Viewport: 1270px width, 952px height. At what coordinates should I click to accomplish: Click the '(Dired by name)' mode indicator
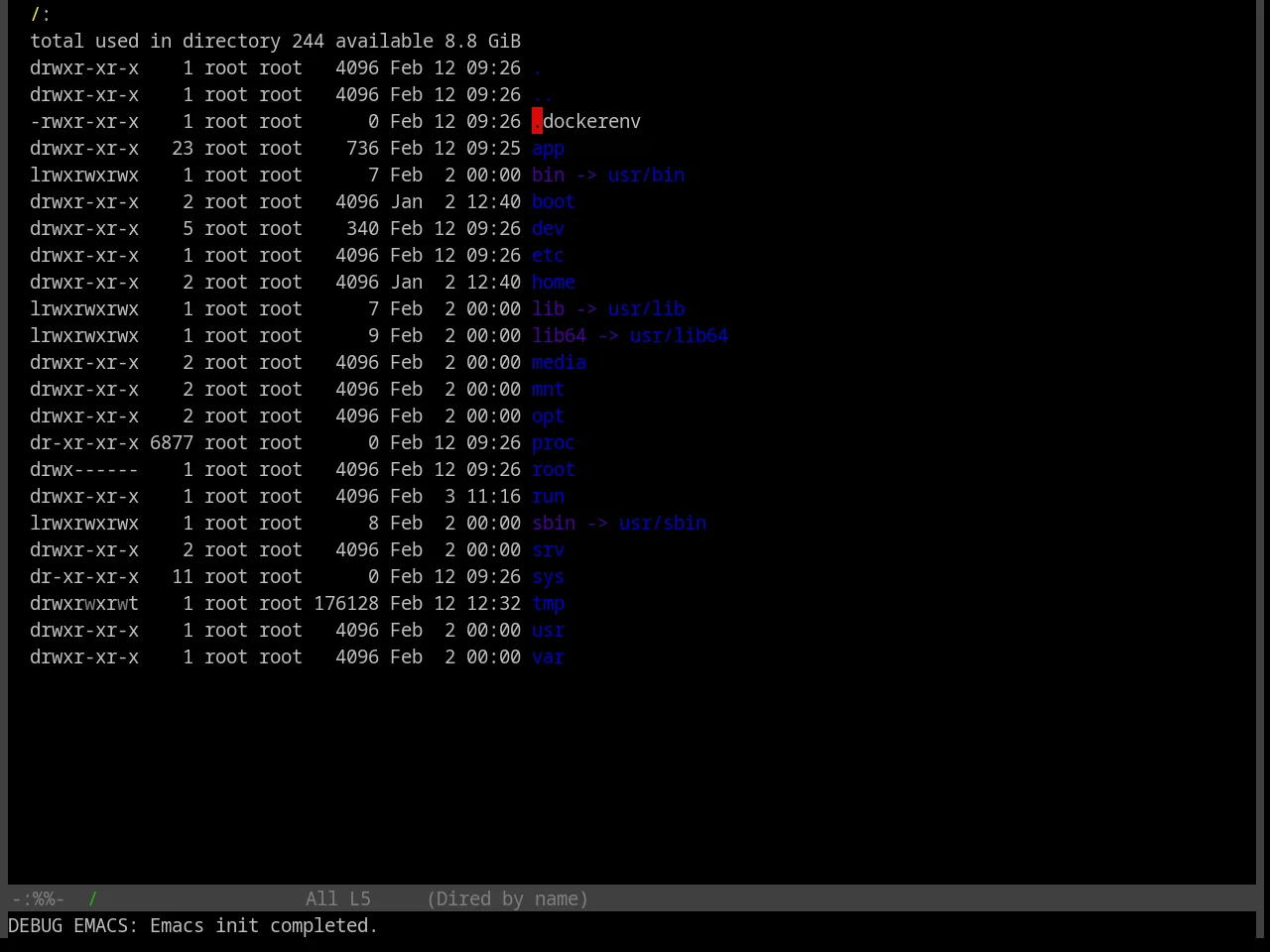[507, 898]
